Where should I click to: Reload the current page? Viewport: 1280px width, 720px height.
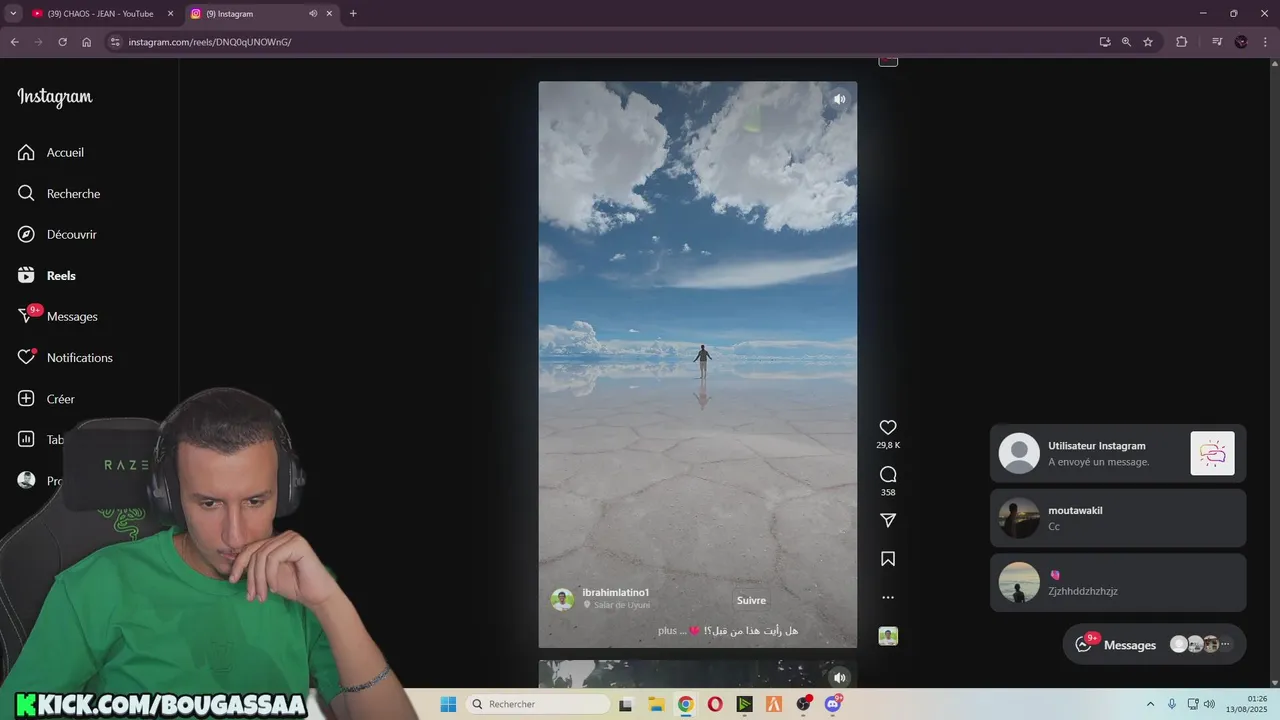[x=62, y=42]
